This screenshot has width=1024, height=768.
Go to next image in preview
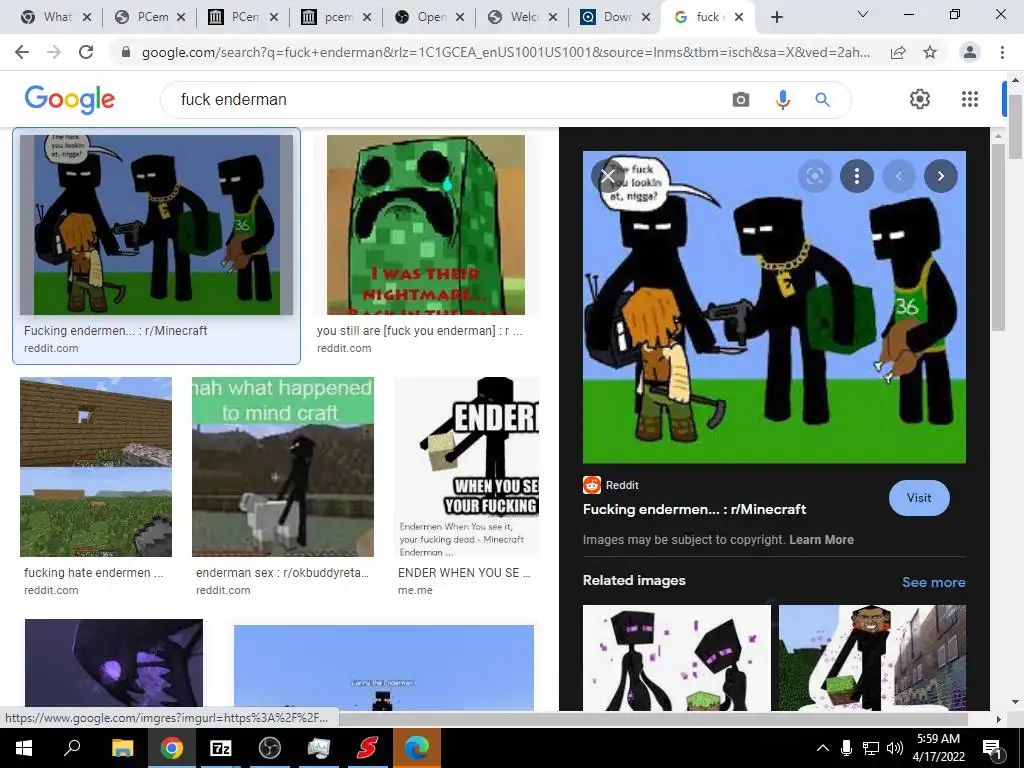[940, 176]
